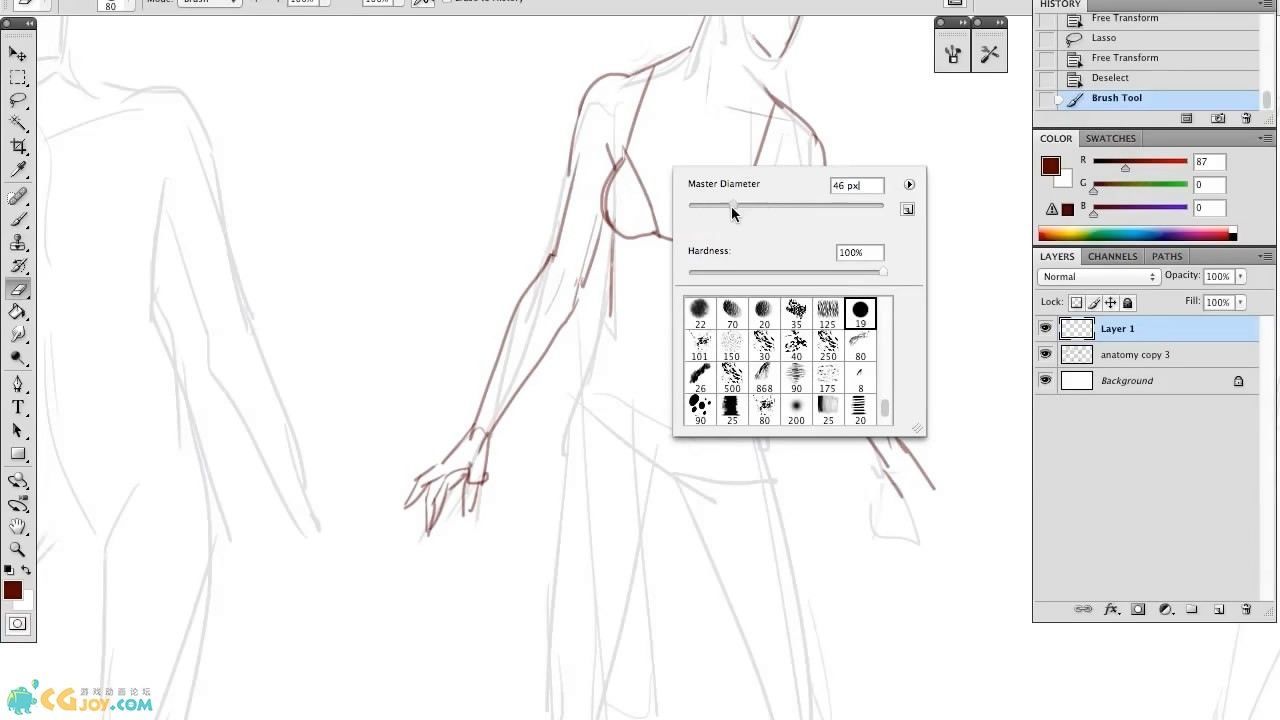Select the Eyedropper tool

[x=18, y=170]
